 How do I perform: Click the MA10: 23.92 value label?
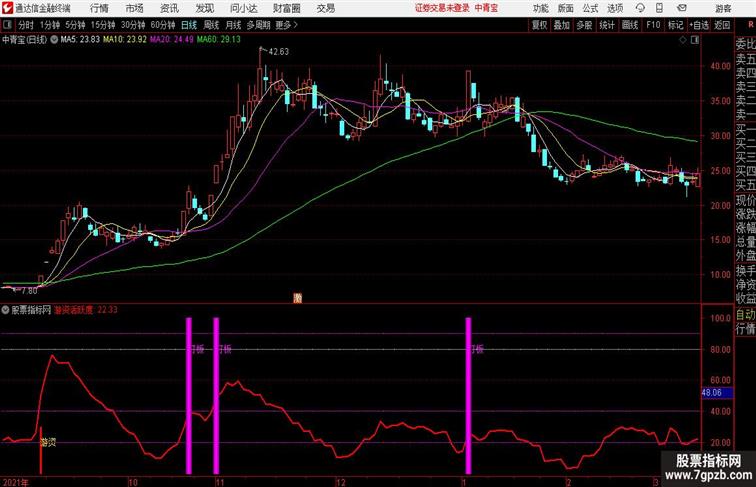125,40
